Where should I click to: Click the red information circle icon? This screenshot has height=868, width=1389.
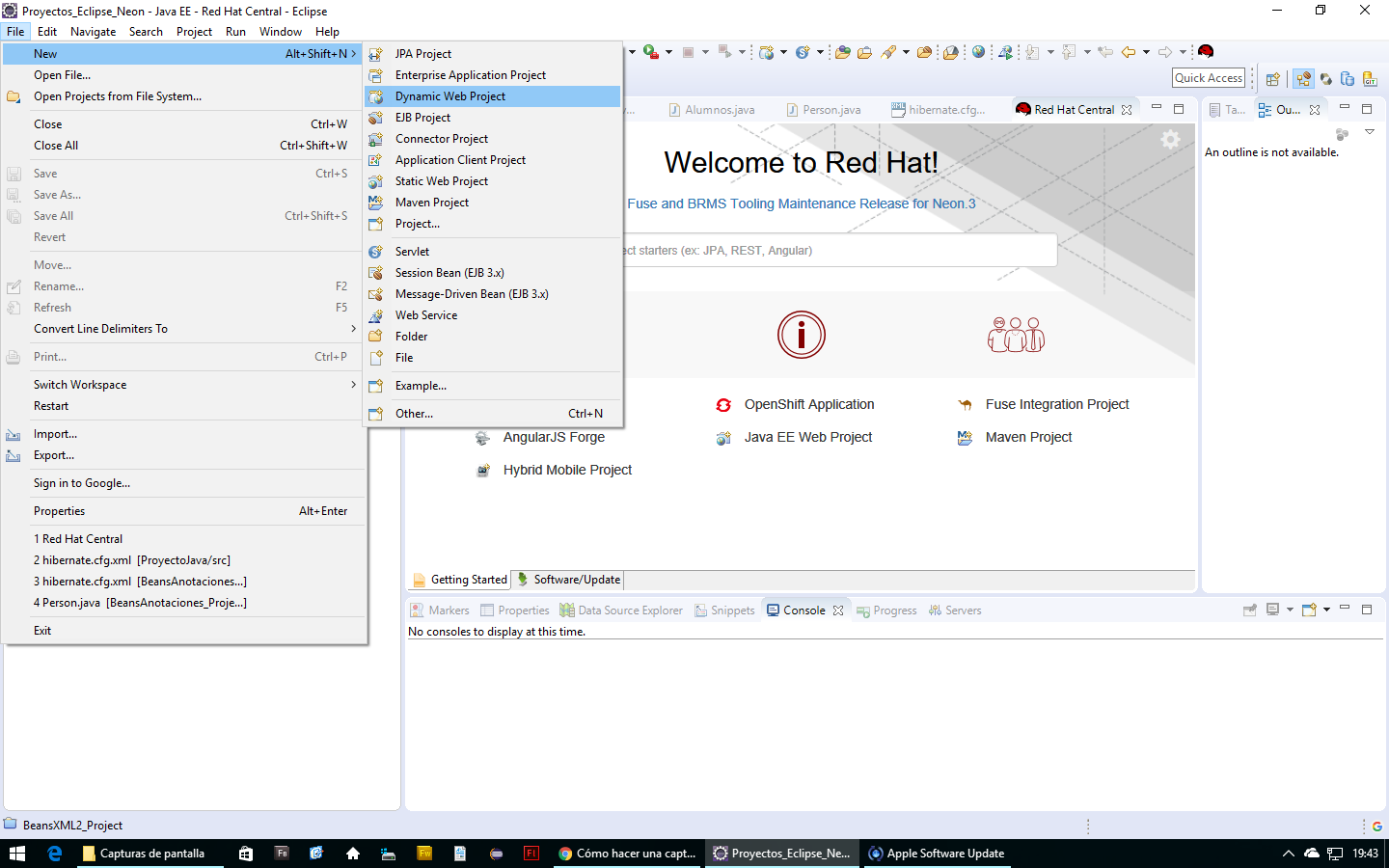click(x=802, y=335)
